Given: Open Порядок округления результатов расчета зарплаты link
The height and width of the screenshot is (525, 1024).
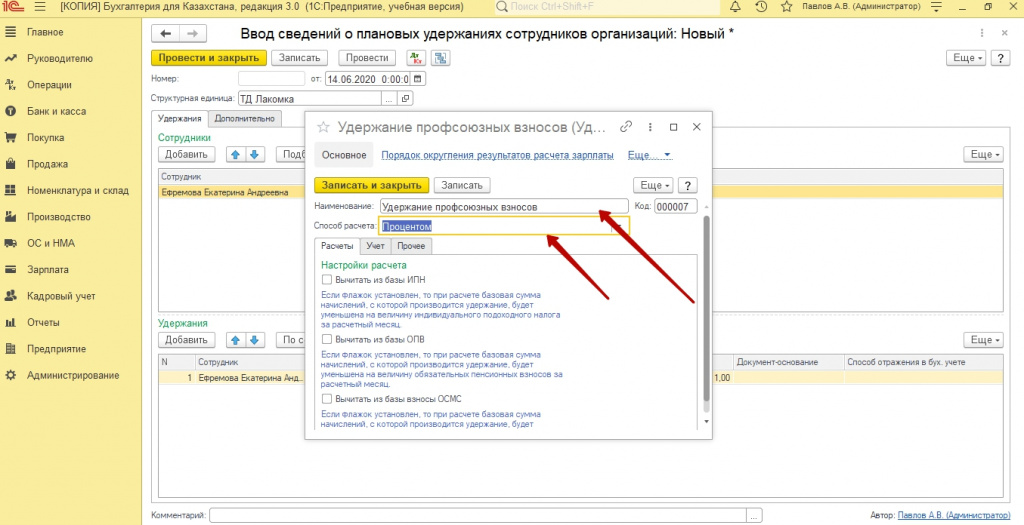Looking at the screenshot, I should coord(498,155).
